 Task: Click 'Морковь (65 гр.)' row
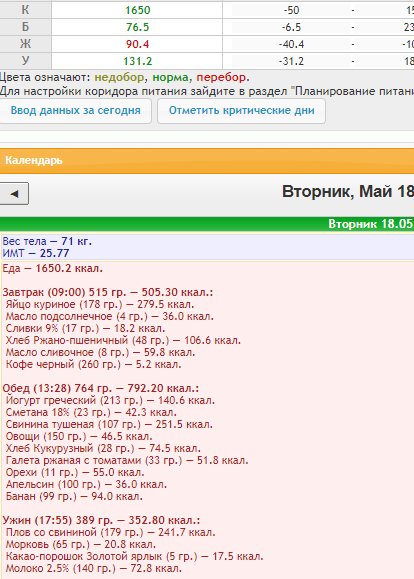(x=81, y=545)
